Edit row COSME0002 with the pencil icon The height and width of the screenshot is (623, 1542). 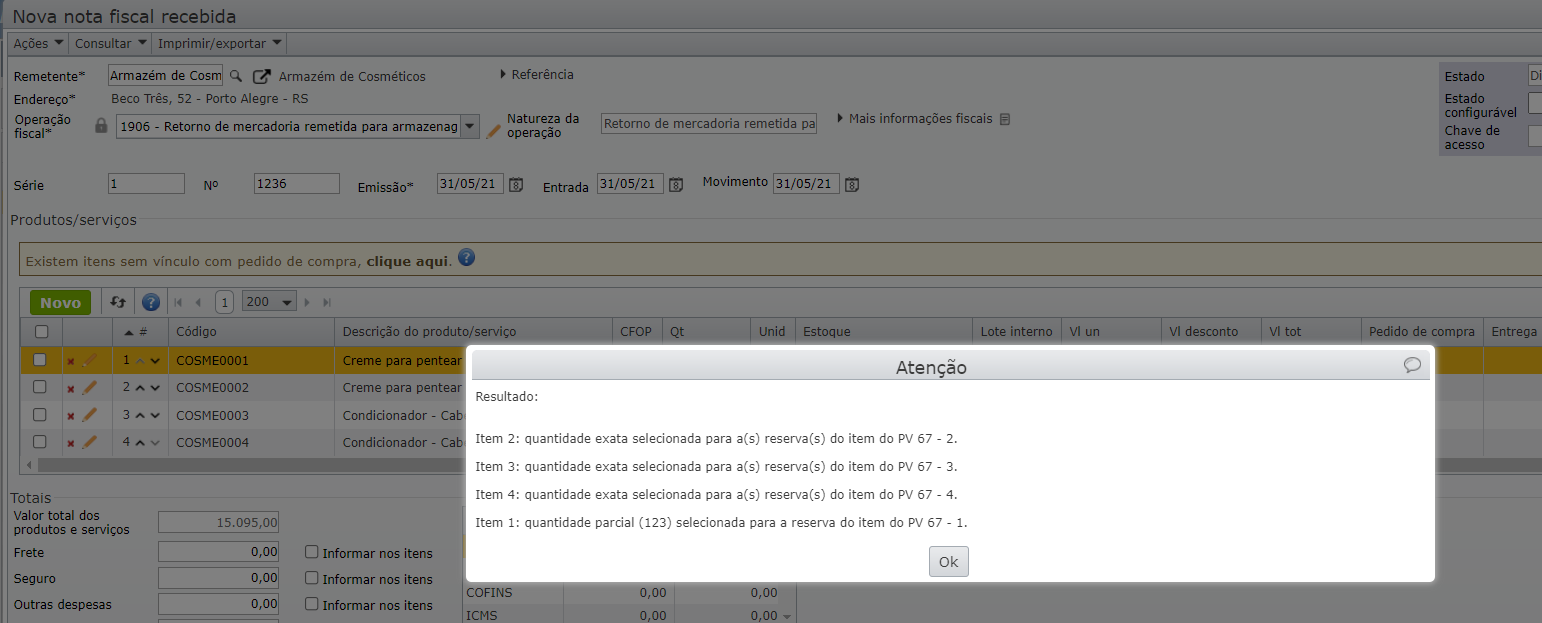pos(89,386)
